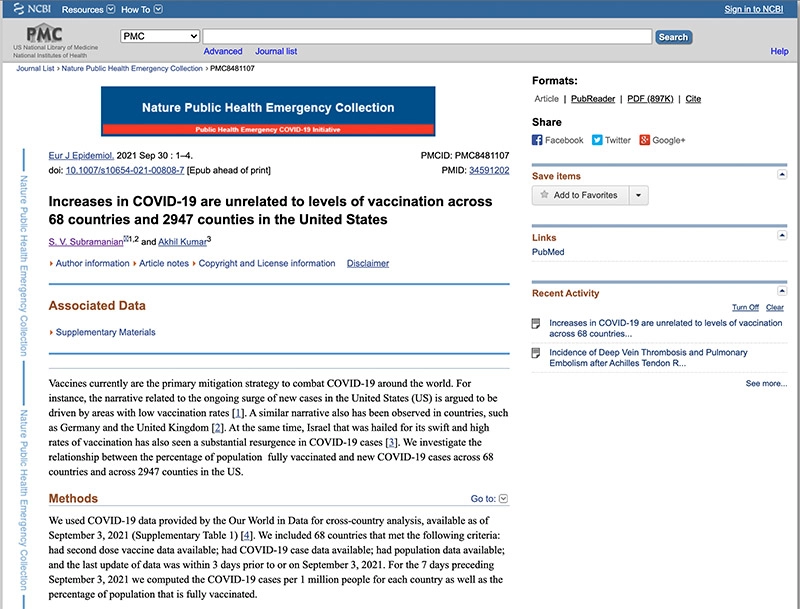800x609 pixels.
Task: Open the How To menu
Action: (x=142, y=9)
